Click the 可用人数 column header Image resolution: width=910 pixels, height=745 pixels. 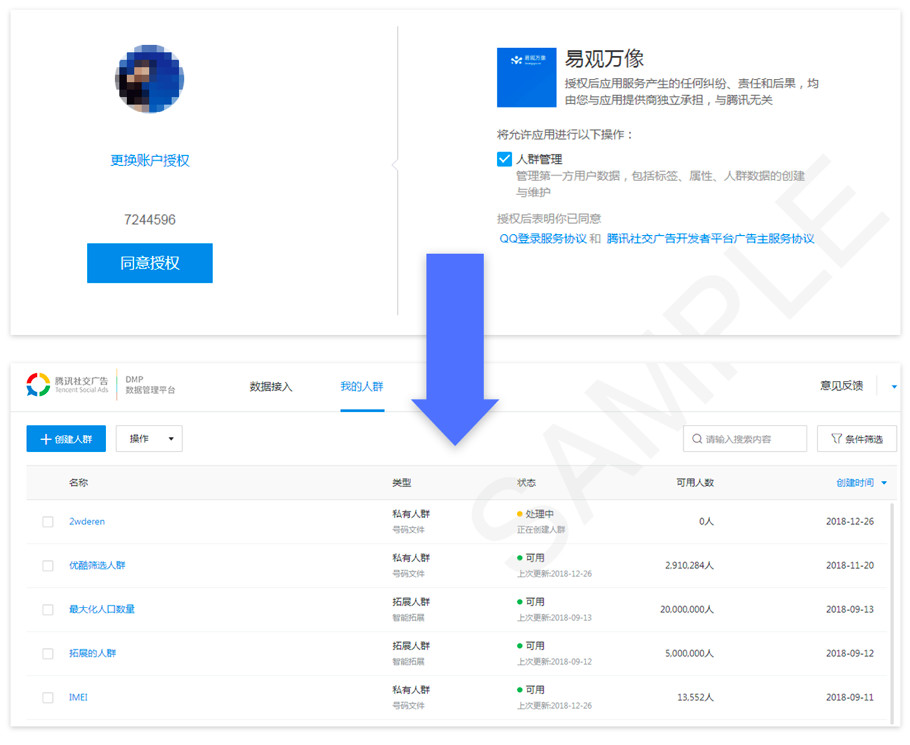coord(695,483)
